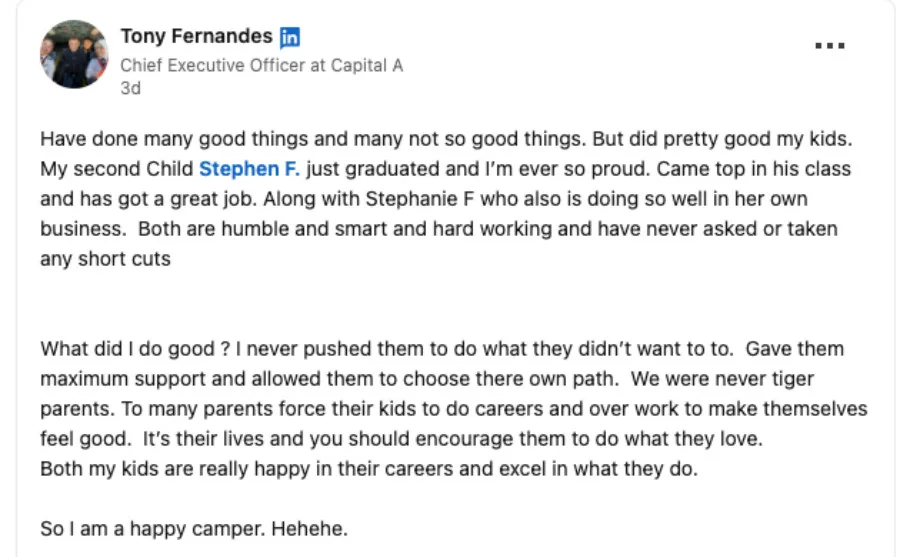
Task: Click the 3d post timestamp
Action: pyautogui.click(x=130, y=88)
